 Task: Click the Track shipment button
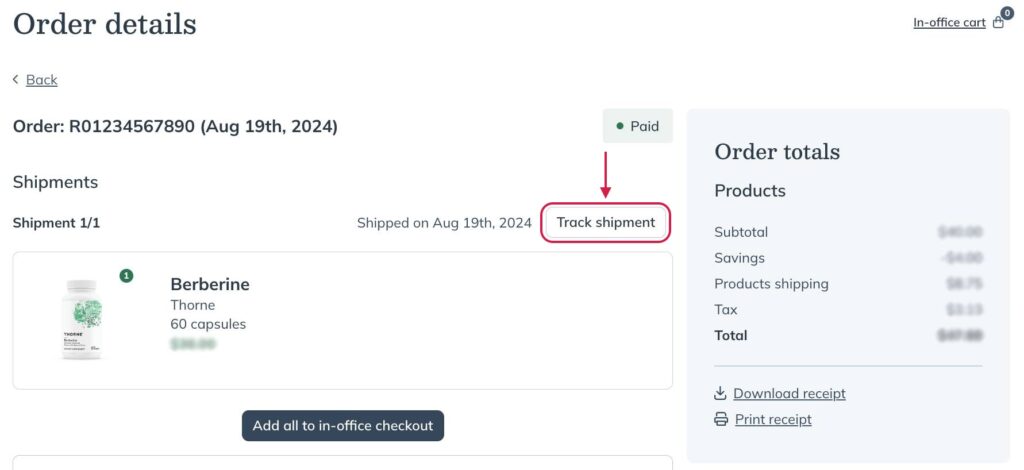pyautogui.click(x=605, y=223)
